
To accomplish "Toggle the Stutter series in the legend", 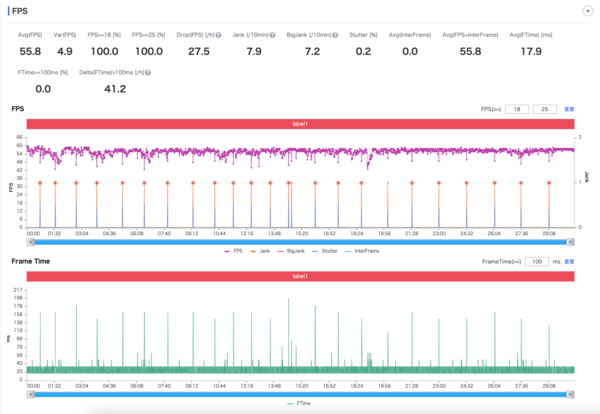I will 324,251.
